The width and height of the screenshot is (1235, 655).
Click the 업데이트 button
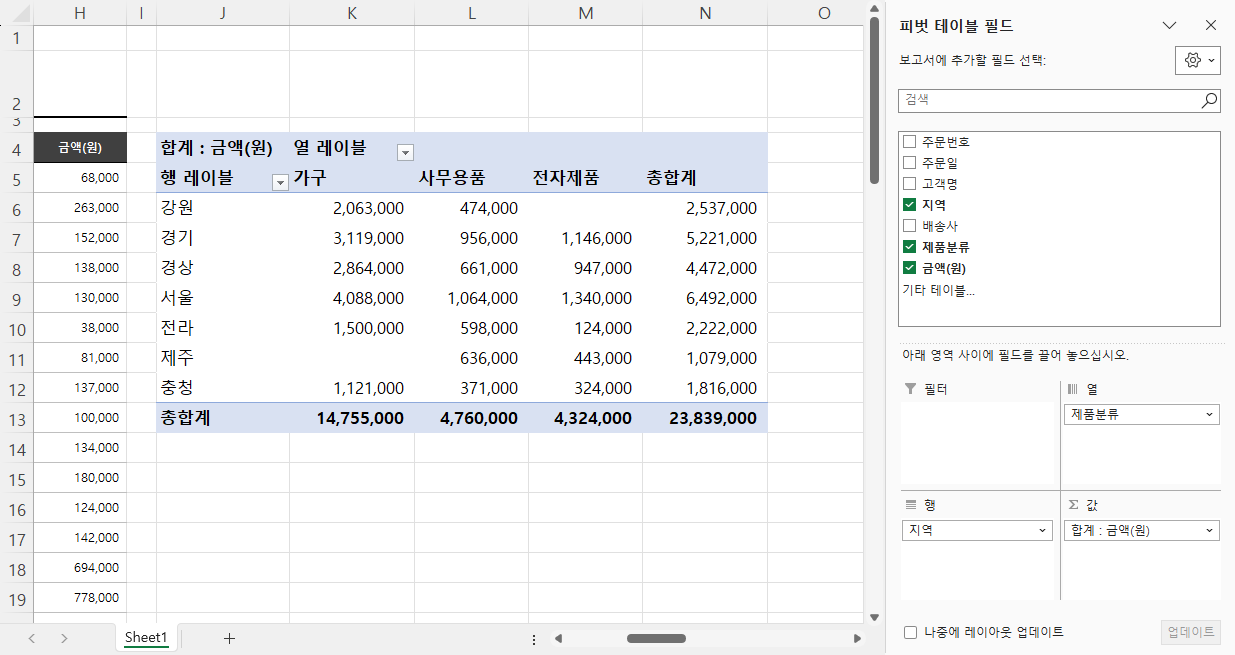point(1190,632)
